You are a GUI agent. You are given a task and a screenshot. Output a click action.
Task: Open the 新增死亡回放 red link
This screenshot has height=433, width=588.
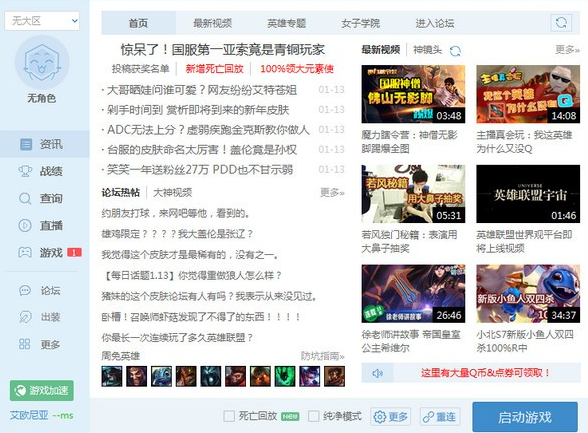click(x=214, y=69)
